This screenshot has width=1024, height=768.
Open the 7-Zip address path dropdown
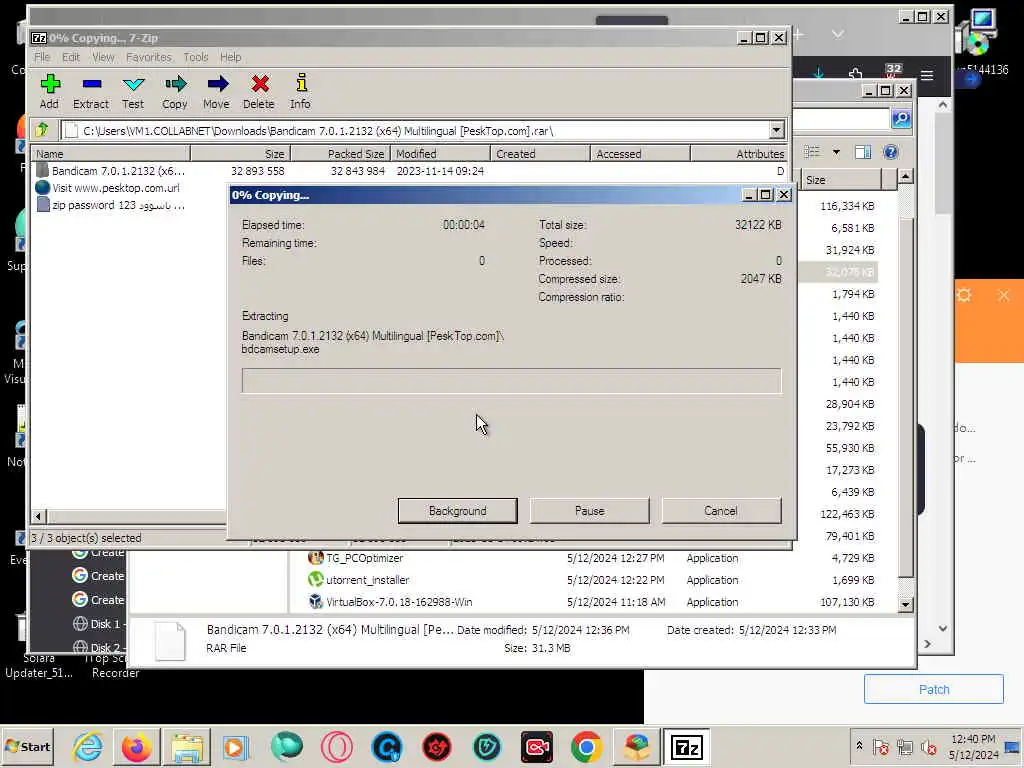click(776, 131)
